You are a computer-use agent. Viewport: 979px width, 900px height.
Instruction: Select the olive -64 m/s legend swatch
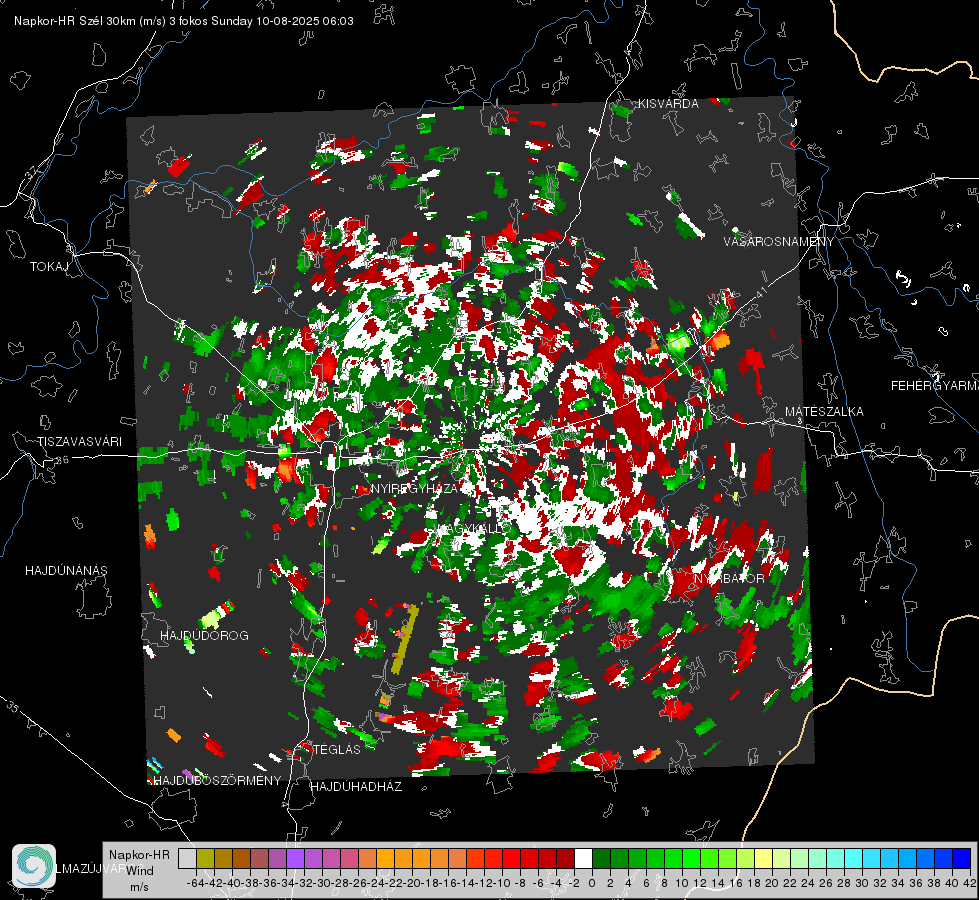coord(205,859)
